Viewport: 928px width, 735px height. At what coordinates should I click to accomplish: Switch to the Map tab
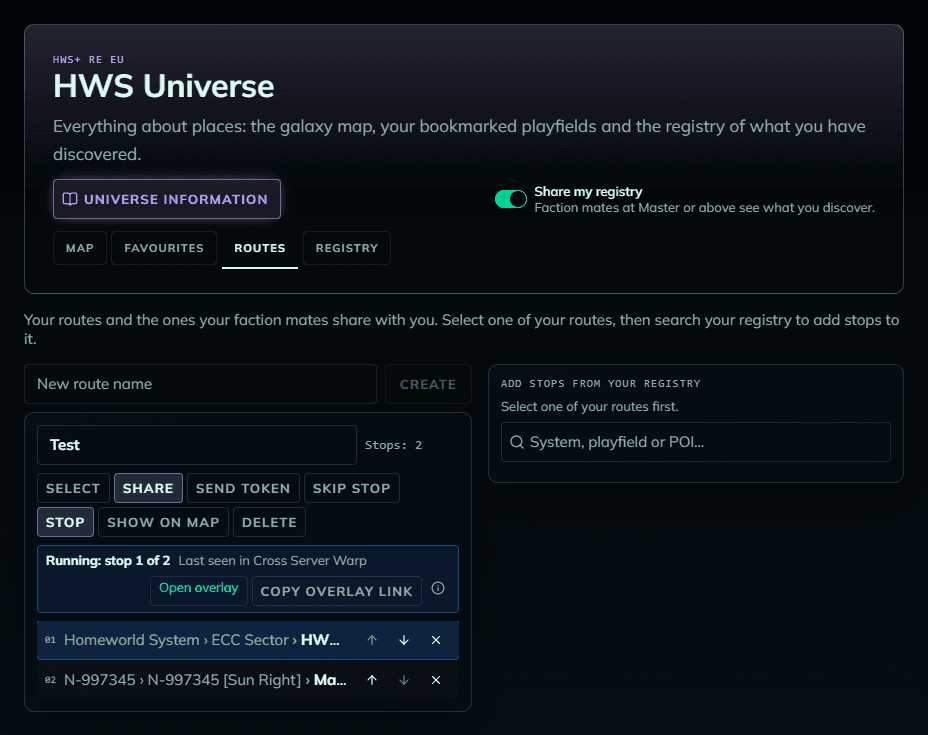coord(80,248)
